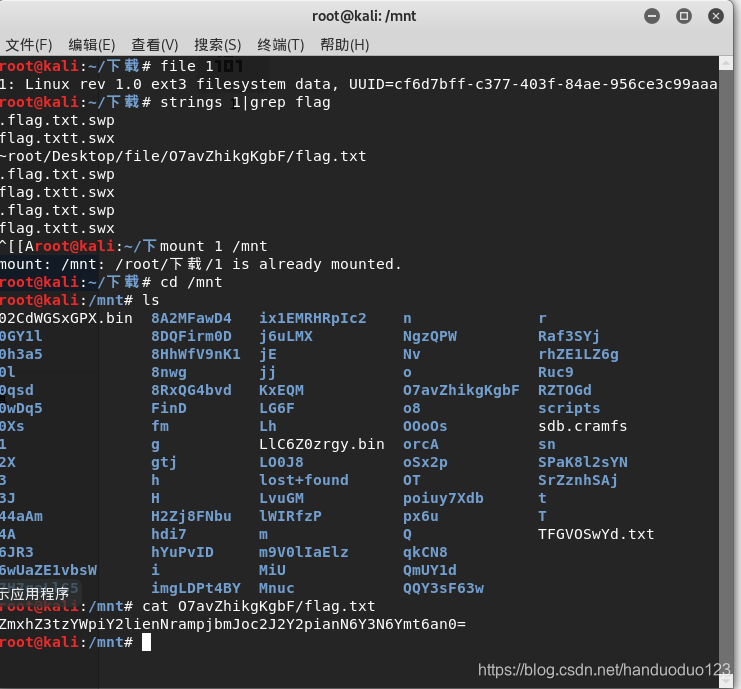This screenshot has width=741, height=689.
Task: Click the H2Zj8FNbu directory name
Action: pyautogui.click(x=191, y=516)
